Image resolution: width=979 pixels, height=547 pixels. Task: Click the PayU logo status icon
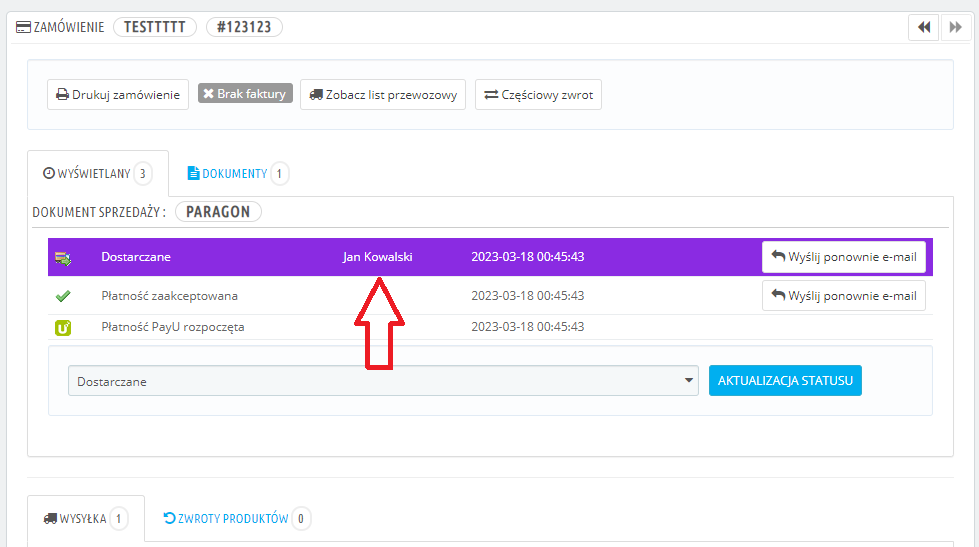point(63,327)
